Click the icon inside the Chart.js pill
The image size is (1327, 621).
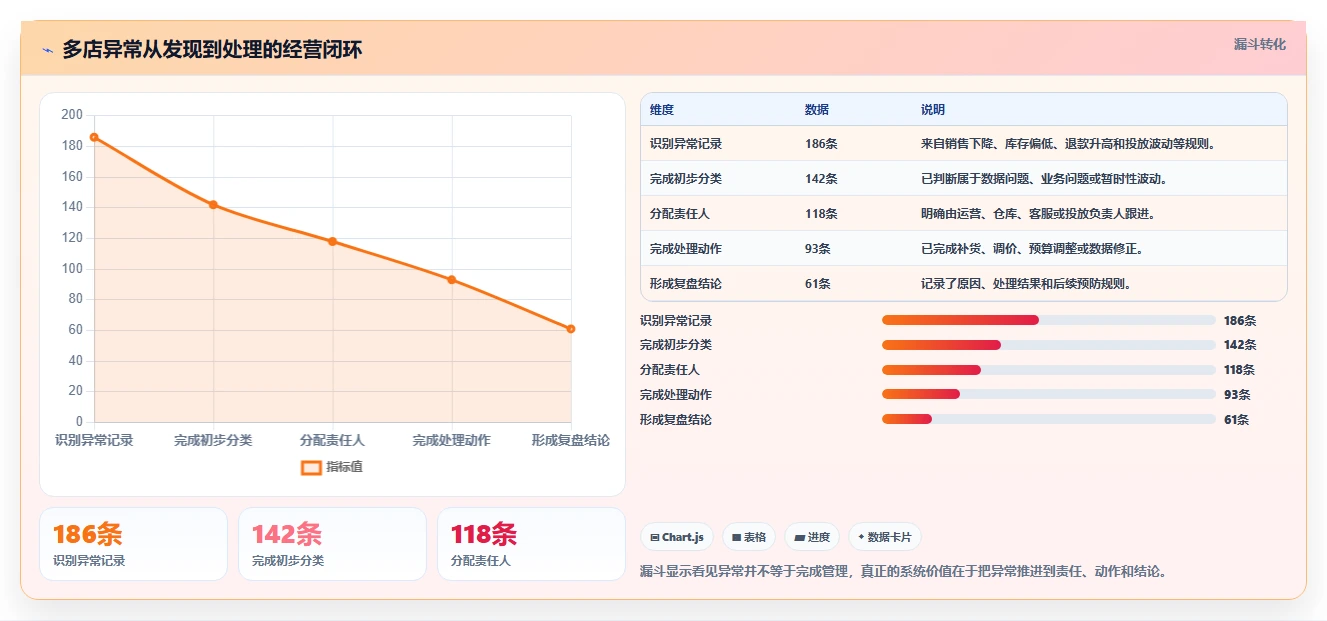click(x=654, y=537)
